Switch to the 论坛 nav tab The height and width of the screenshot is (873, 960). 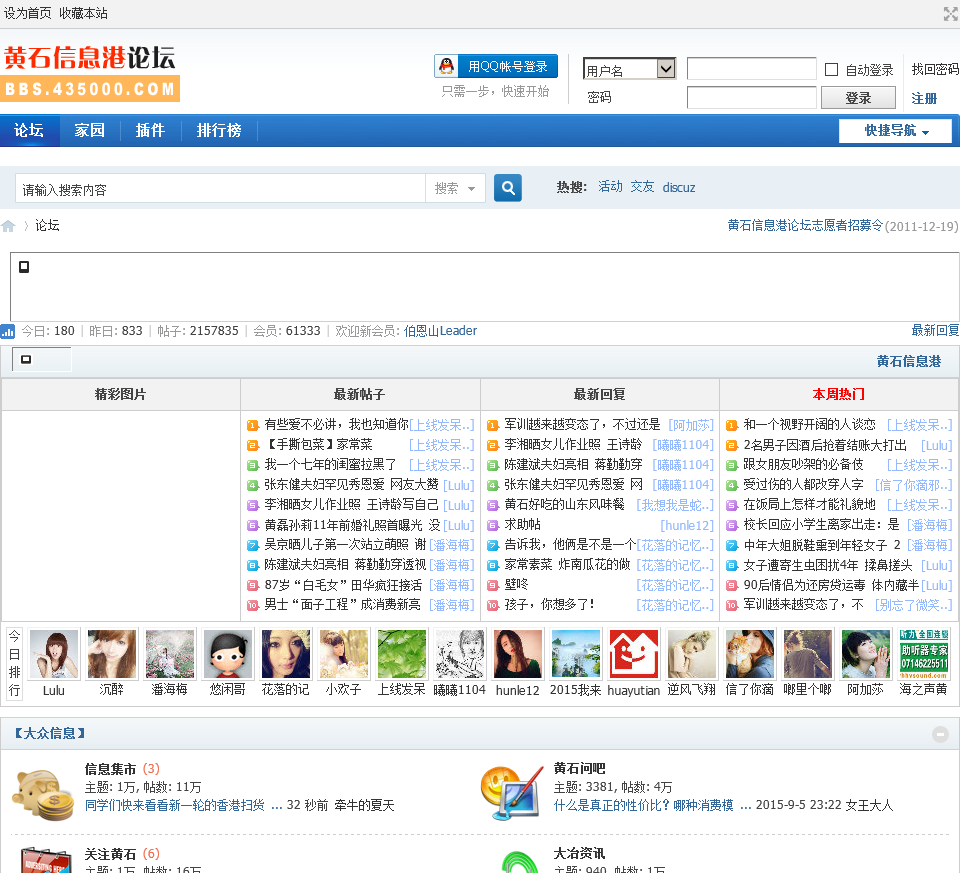point(29,130)
